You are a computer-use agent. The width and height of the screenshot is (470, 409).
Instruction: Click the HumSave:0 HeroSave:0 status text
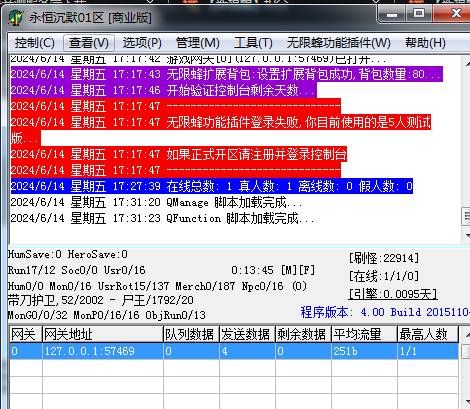[x=68, y=255]
